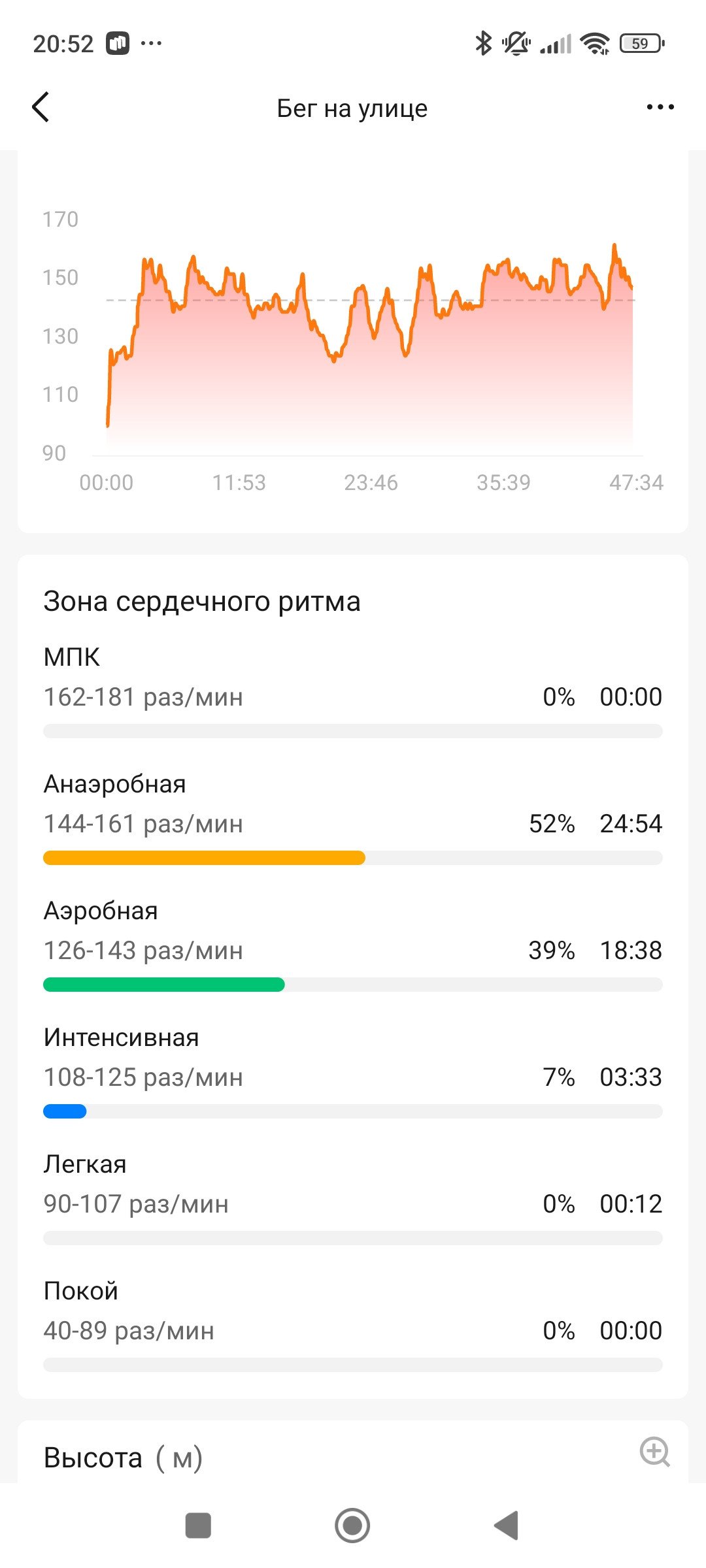Tap the orange Анаэробная zone progress bar
Image resolution: width=706 pixels, height=1568 pixels.
pyautogui.click(x=204, y=858)
